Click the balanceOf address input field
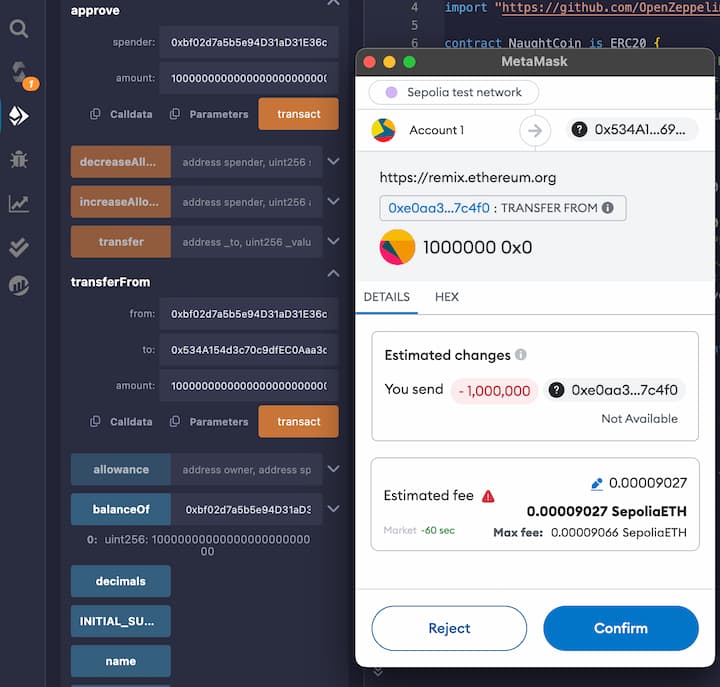720x687 pixels. (247, 509)
